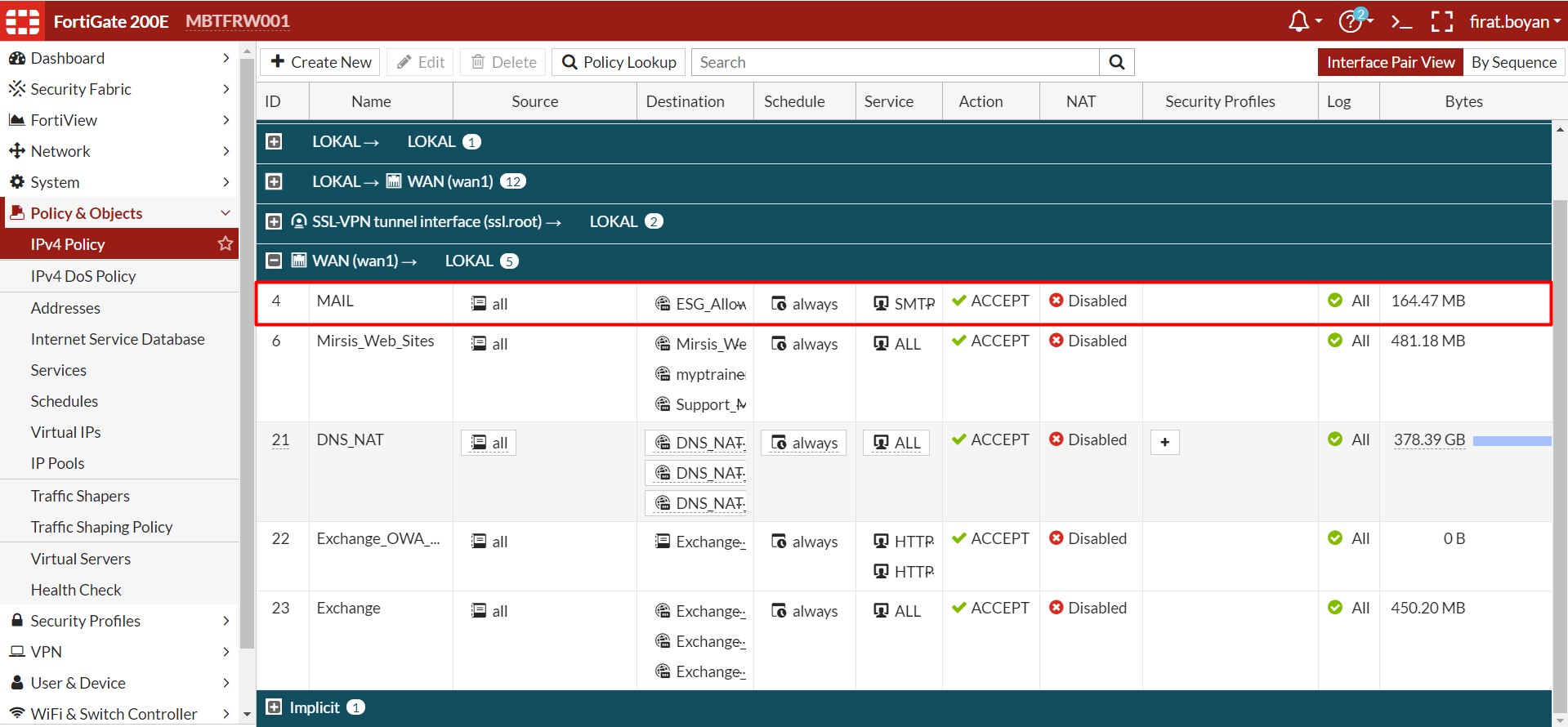Click the Delete button

tap(503, 62)
